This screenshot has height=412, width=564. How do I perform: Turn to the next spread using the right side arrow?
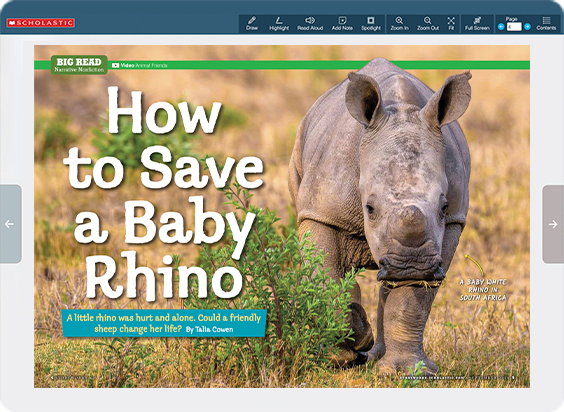(x=553, y=224)
